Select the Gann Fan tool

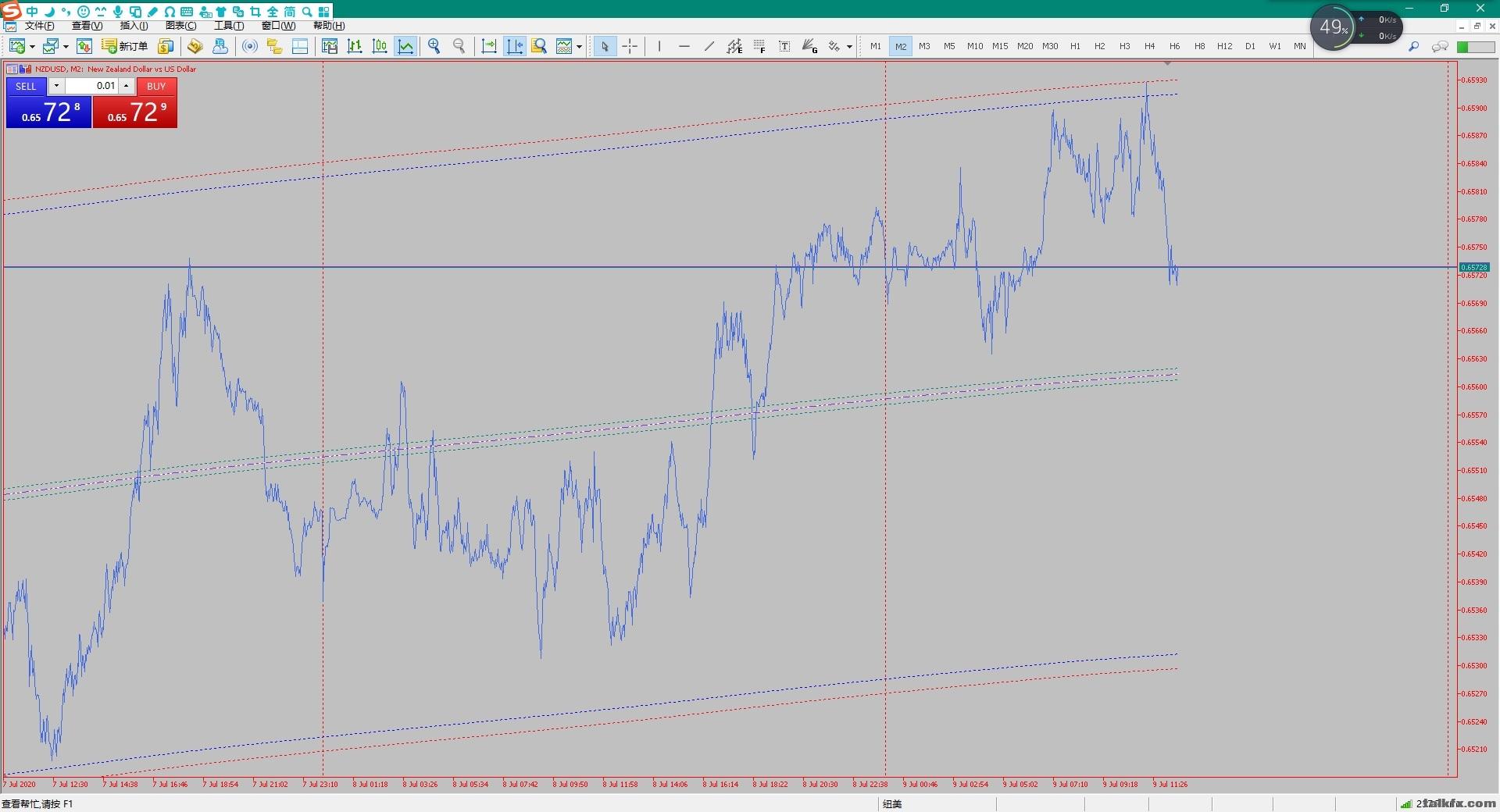(x=809, y=47)
